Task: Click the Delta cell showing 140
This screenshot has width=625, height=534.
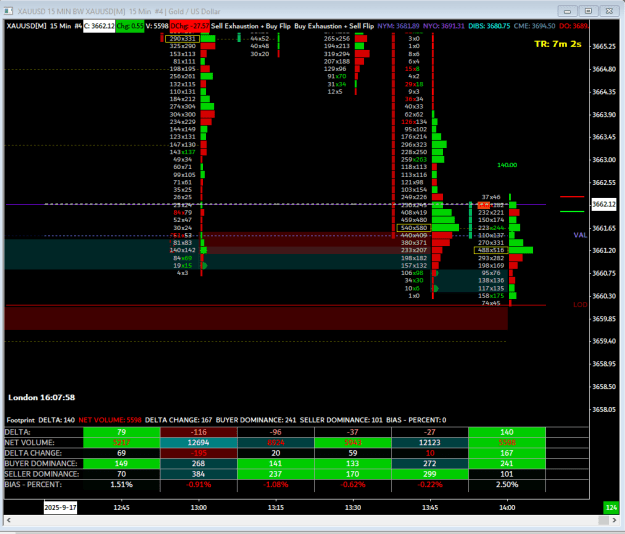Action: [507, 432]
